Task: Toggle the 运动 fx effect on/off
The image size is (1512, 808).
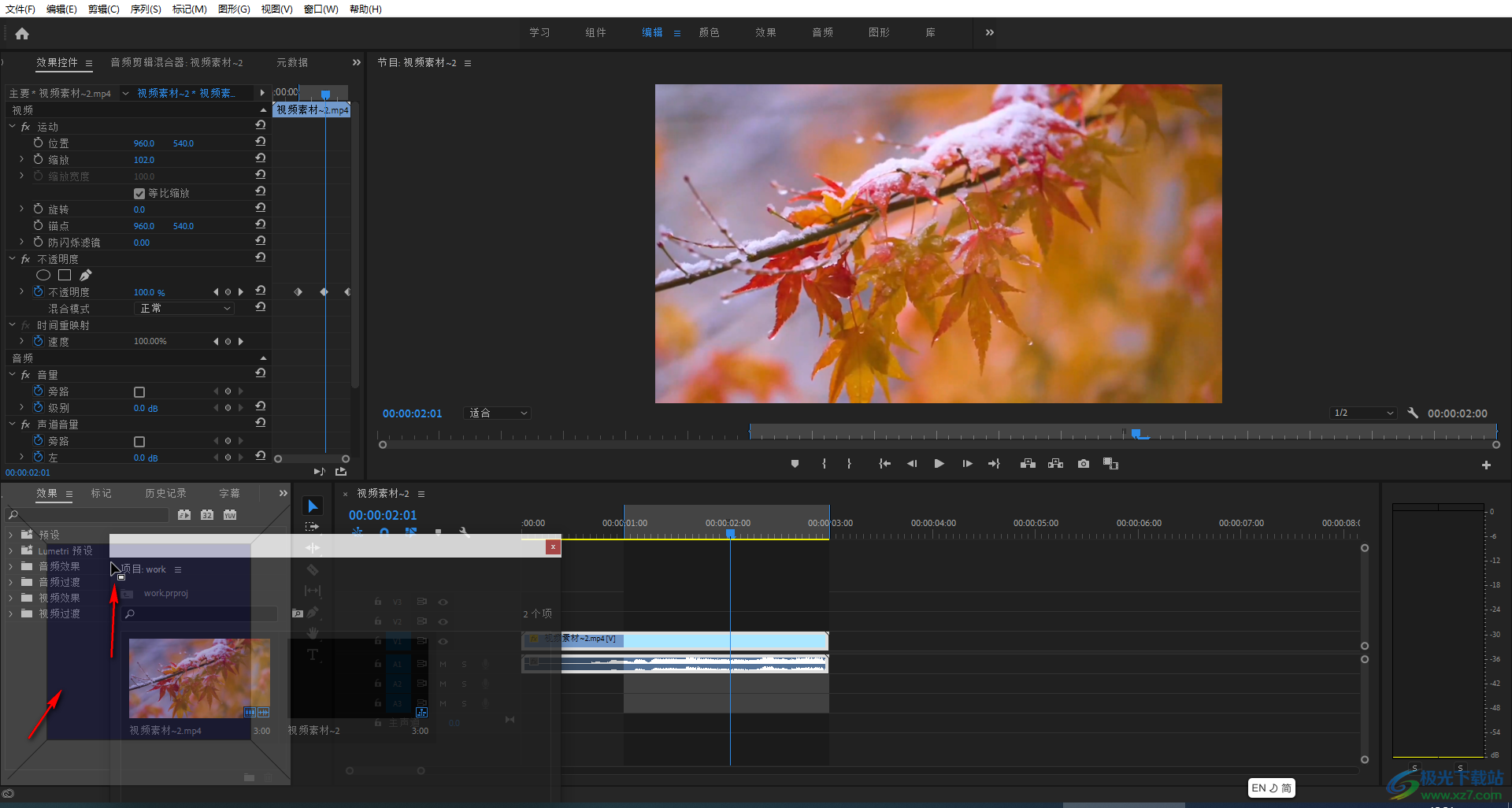Action: [x=26, y=127]
